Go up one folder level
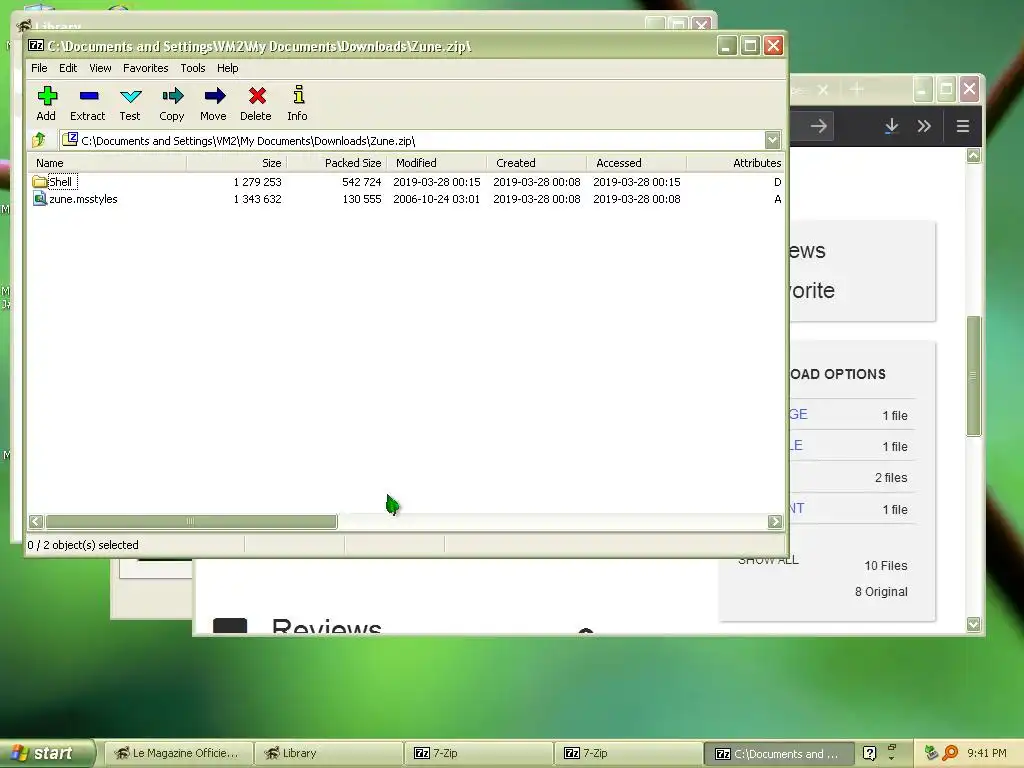Screen dimensions: 1024x768 coord(39,140)
